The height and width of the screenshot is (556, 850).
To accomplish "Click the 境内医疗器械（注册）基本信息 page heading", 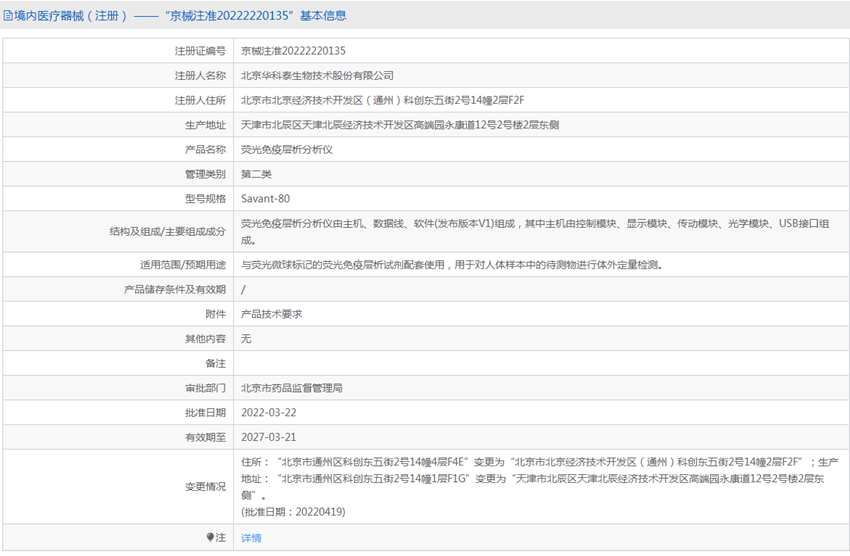I will click(180, 15).
